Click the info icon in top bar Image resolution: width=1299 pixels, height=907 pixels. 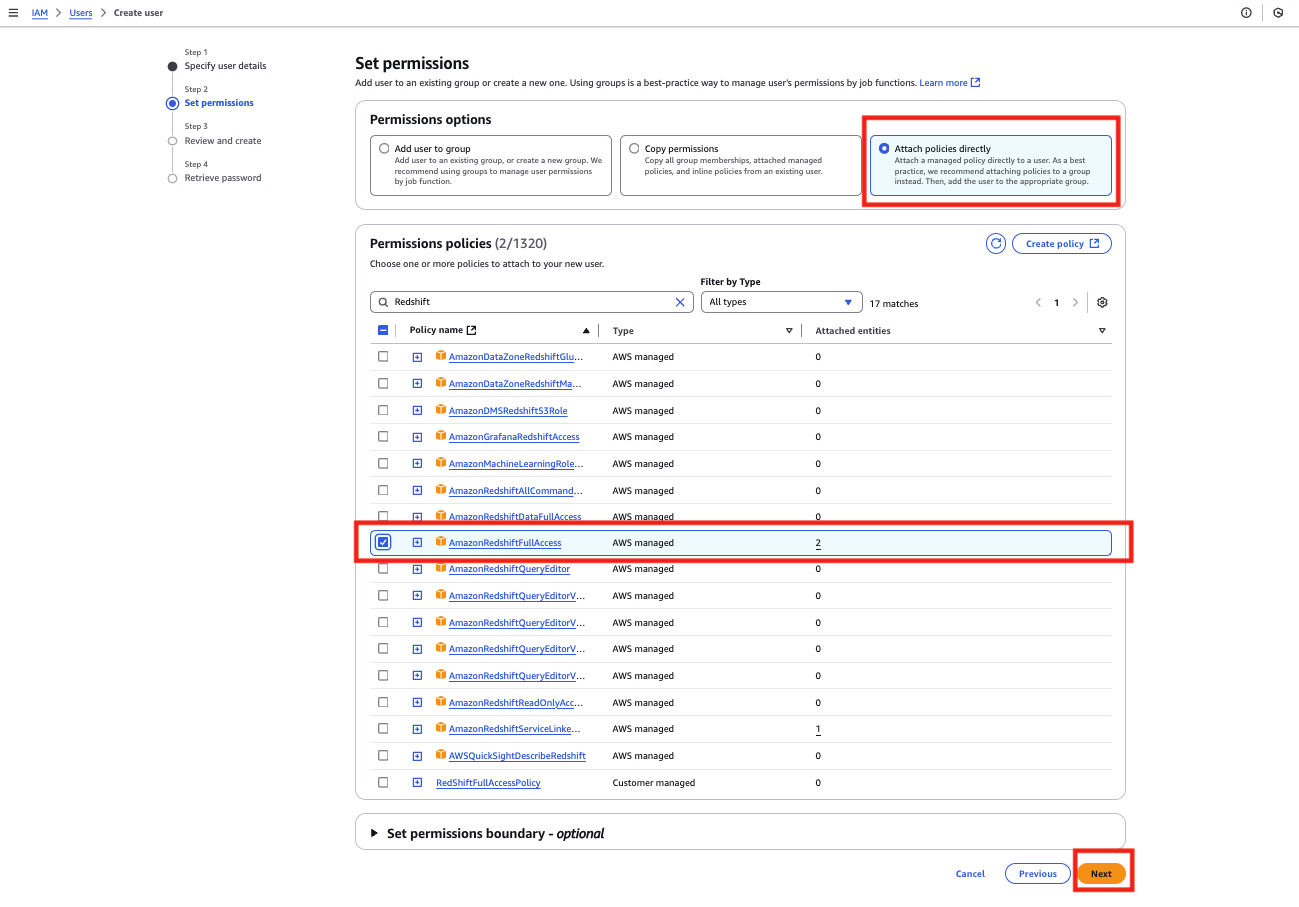pos(1246,13)
